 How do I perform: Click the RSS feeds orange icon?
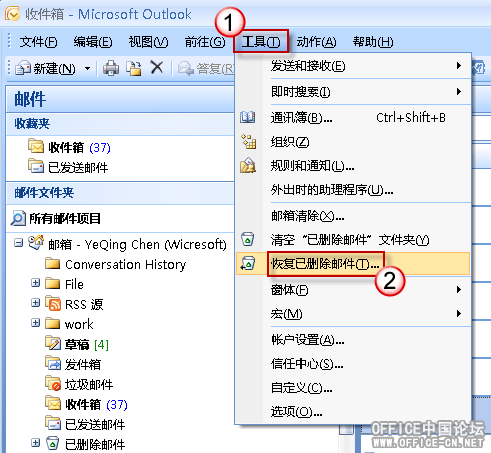tap(53, 303)
